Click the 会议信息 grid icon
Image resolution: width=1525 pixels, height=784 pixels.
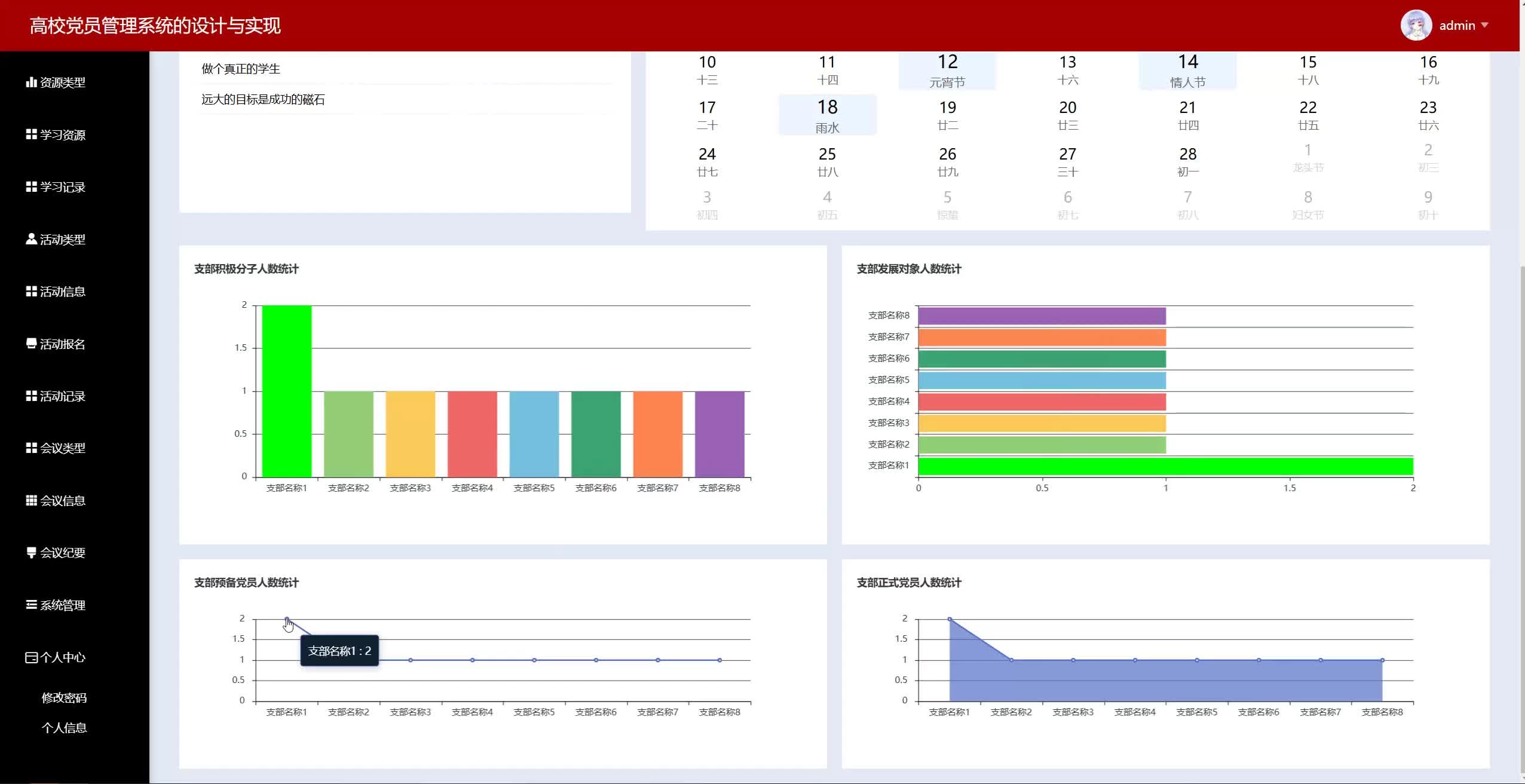[x=31, y=500]
